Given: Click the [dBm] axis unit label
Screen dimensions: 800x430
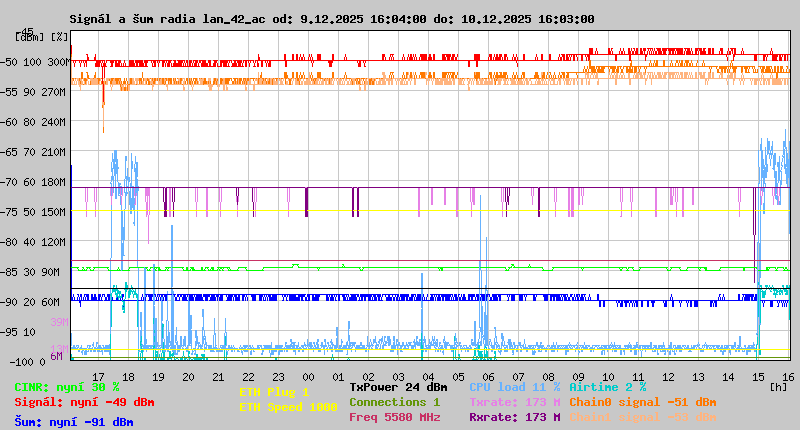Looking at the screenshot, I should coord(28,36).
